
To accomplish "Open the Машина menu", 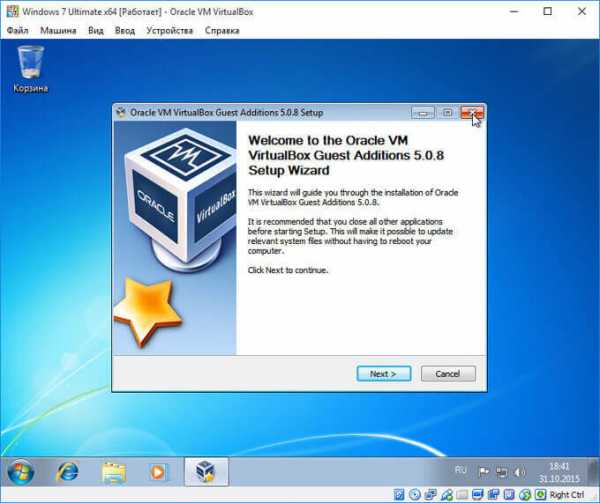I will (57, 30).
